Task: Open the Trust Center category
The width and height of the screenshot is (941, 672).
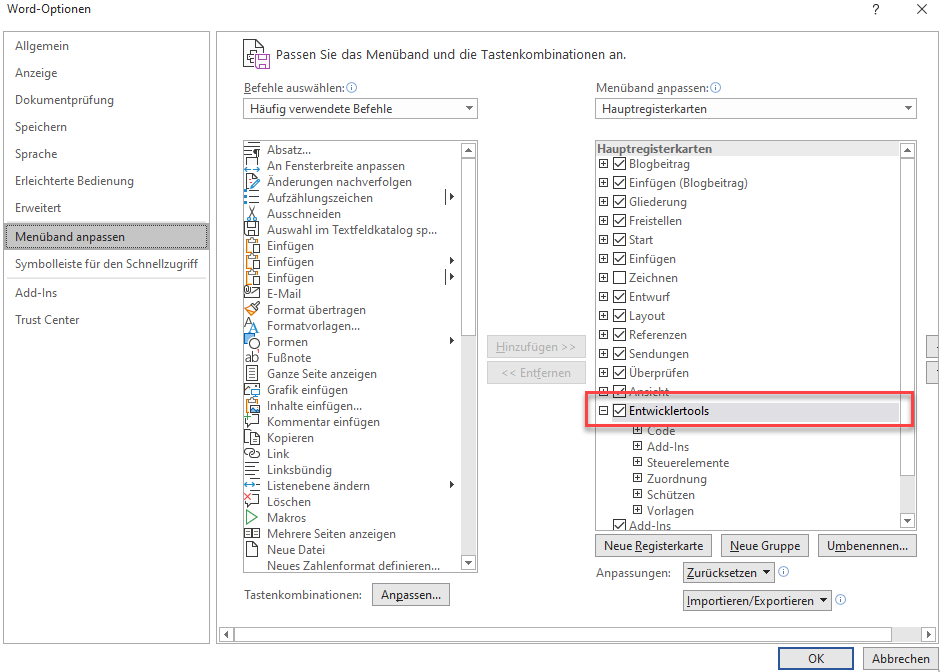Action: click(x=107, y=320)
